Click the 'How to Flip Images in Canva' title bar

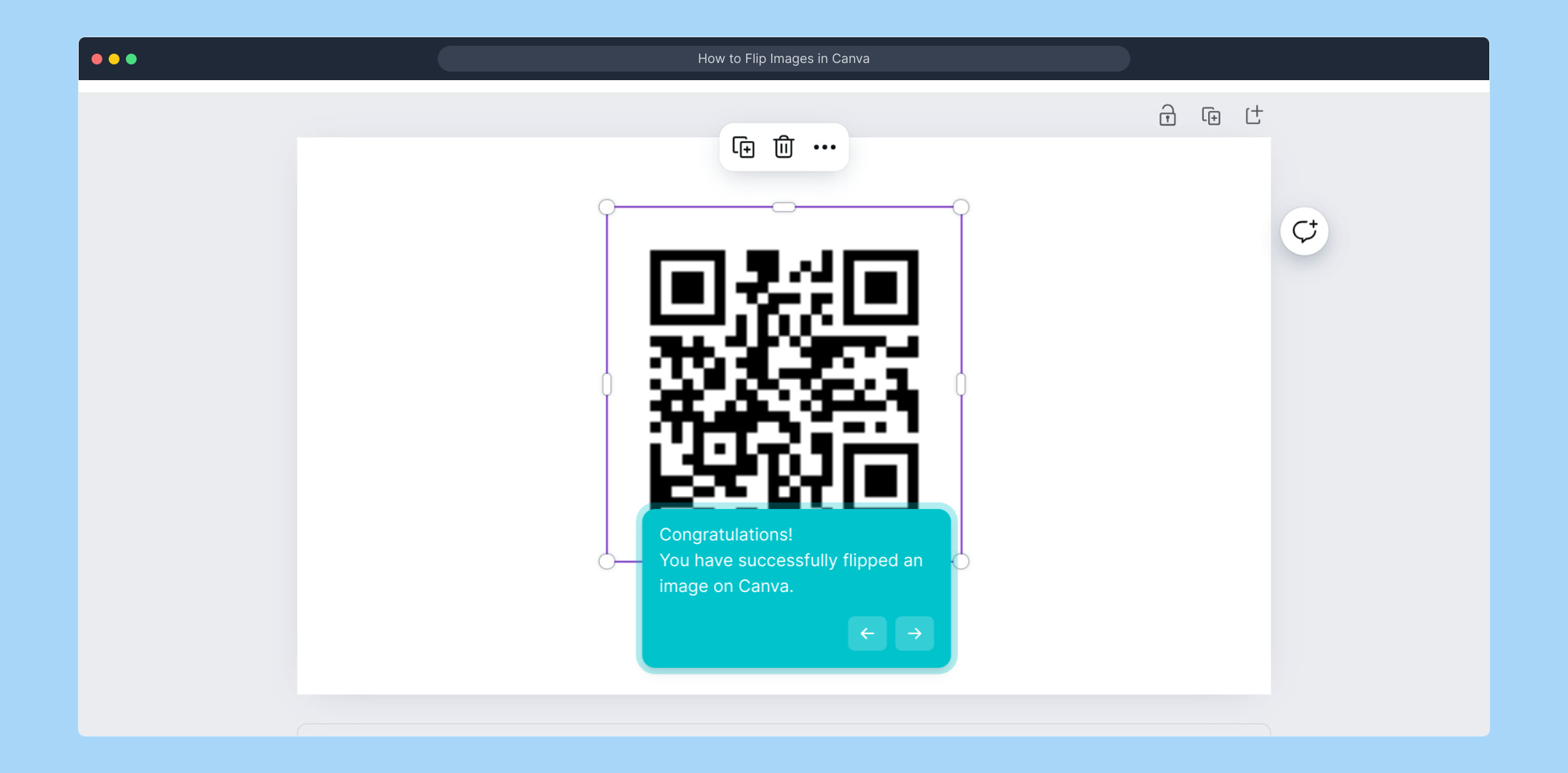pos(783,59)
